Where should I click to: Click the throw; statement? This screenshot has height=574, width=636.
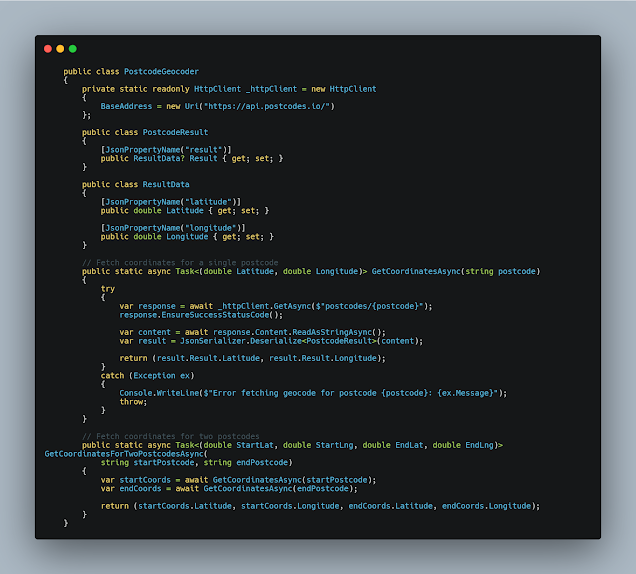click(133, 402)
